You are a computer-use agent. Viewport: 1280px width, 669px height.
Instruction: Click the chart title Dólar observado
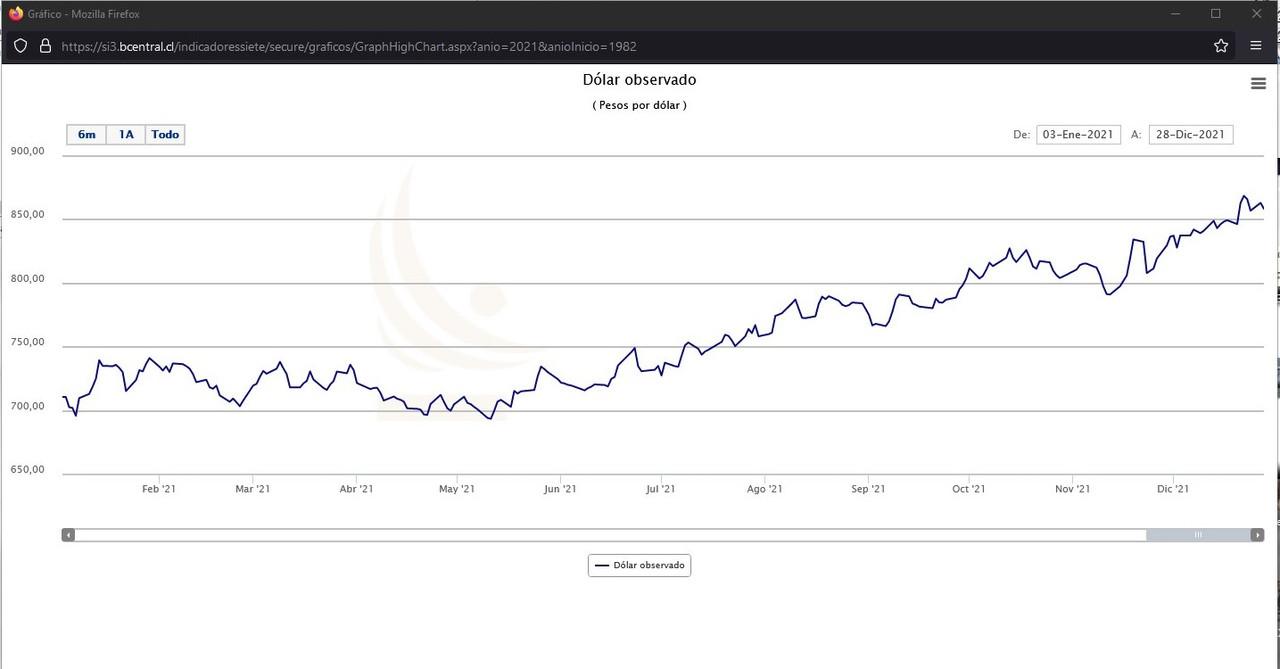point(639,80)
